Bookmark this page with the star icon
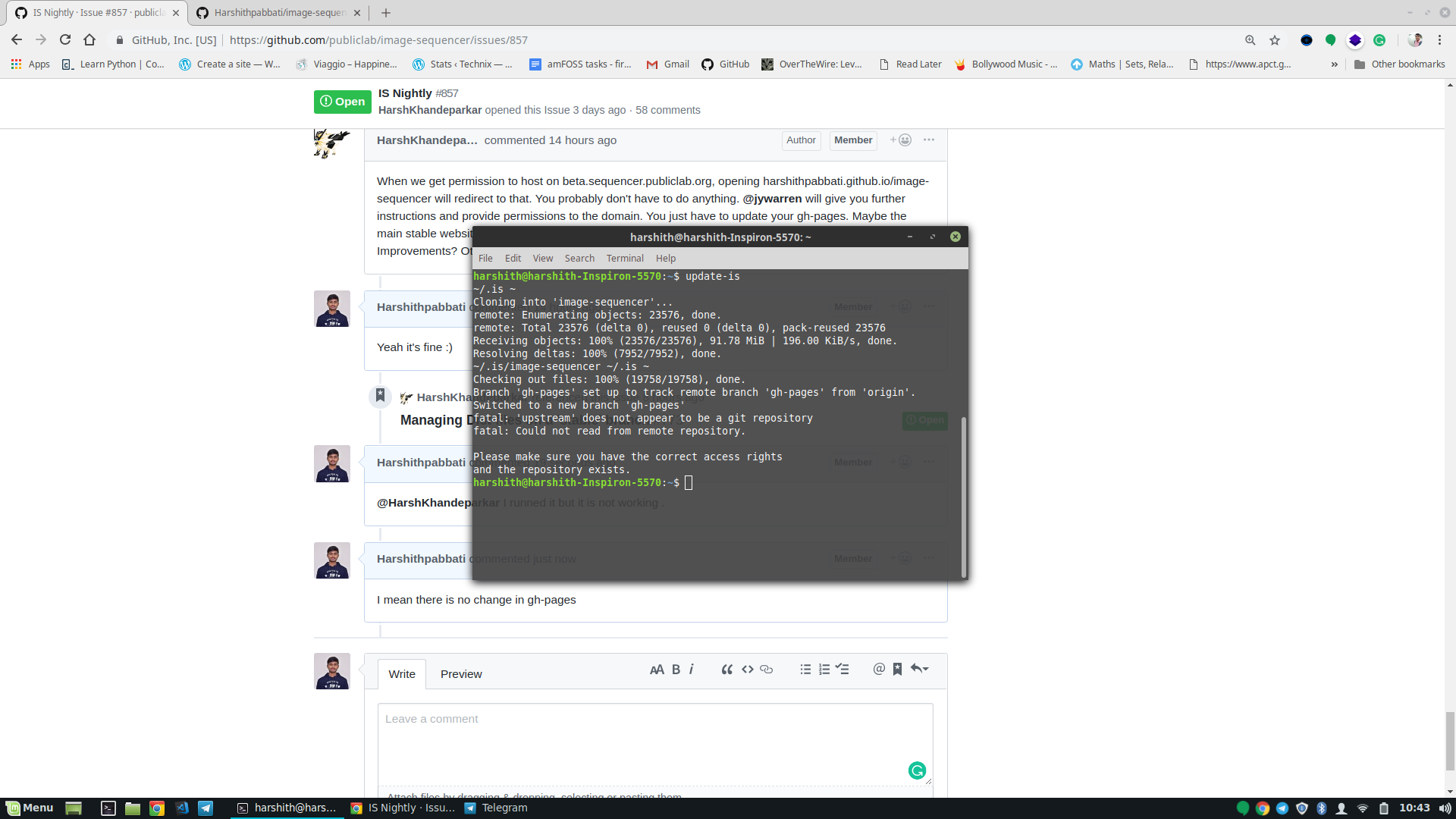 pos(1275,40)
